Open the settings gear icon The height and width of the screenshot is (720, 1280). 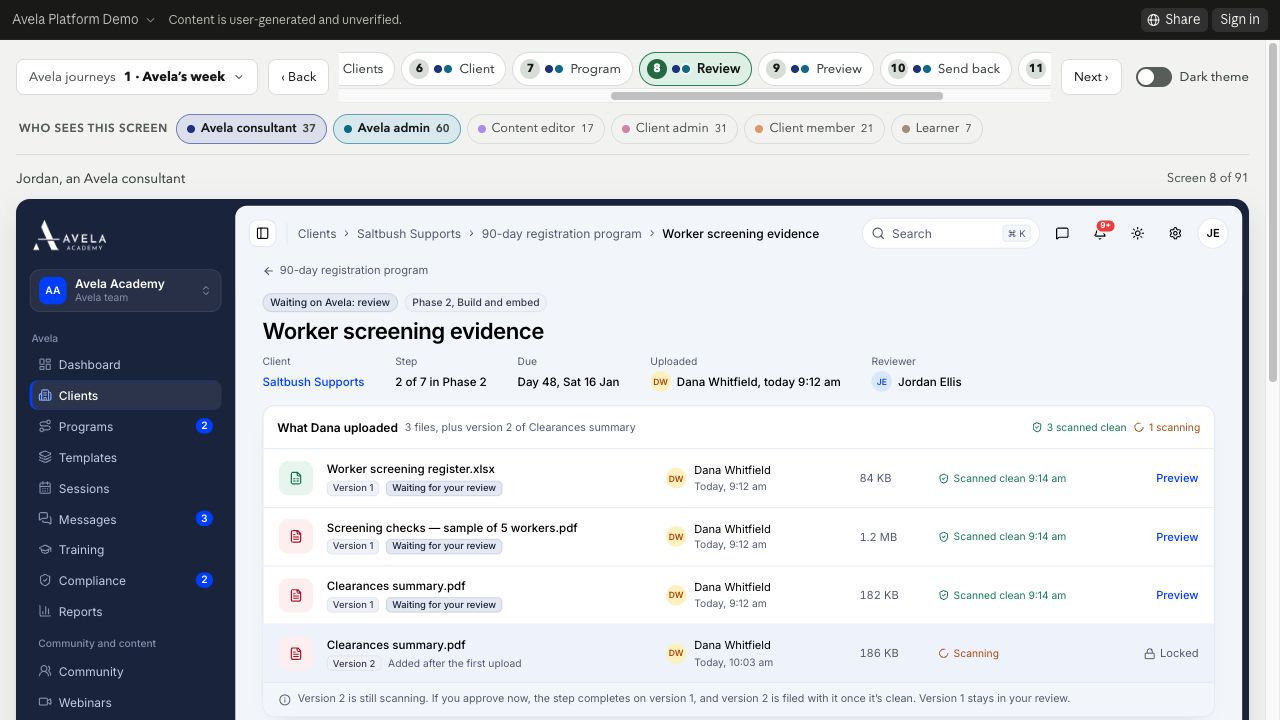point(1175,233)
